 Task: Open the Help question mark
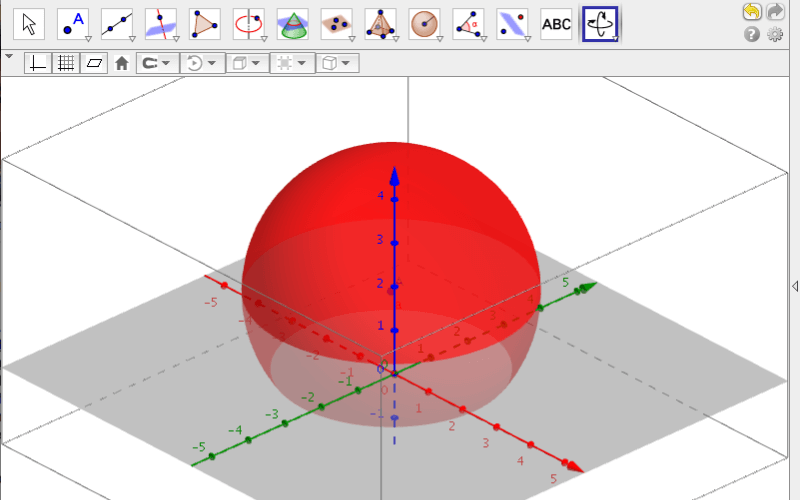click(752, 35)
